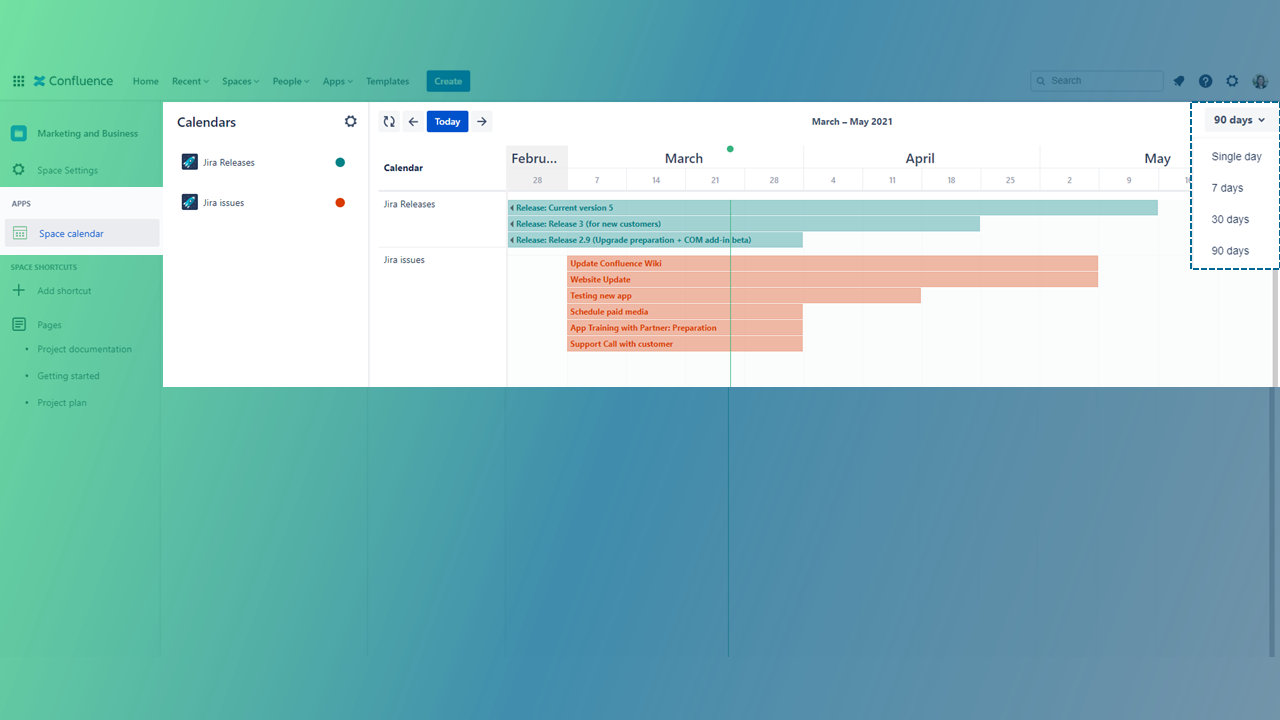
Task: Open calendar settings via the gear icon
Action: tap(350, 121)
